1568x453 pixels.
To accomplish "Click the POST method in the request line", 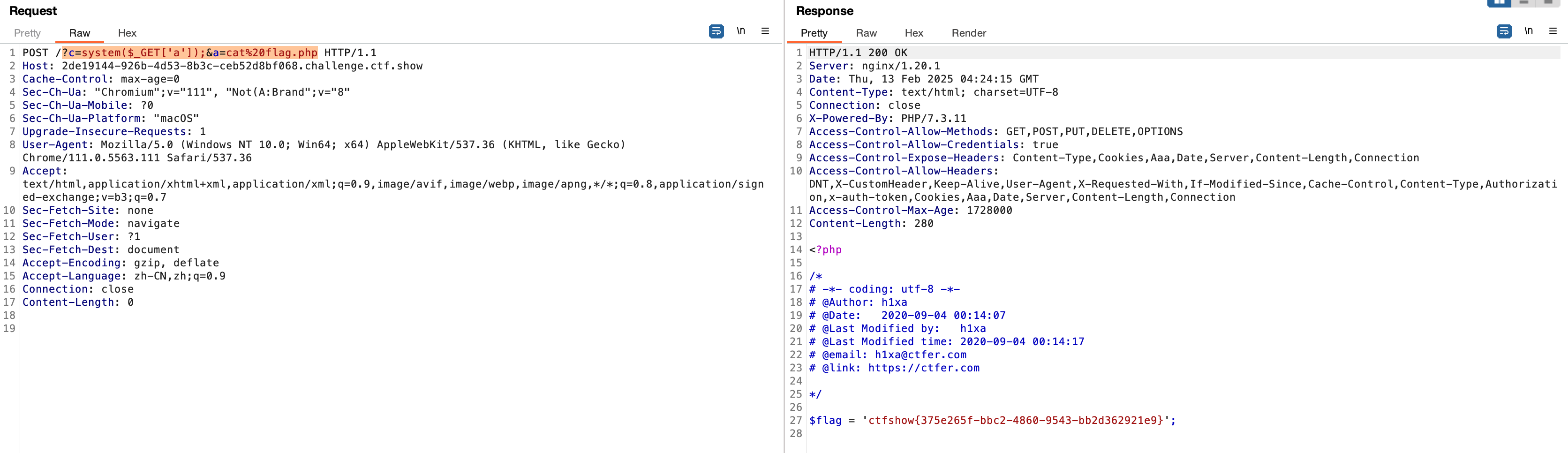I will click(35, 53).
